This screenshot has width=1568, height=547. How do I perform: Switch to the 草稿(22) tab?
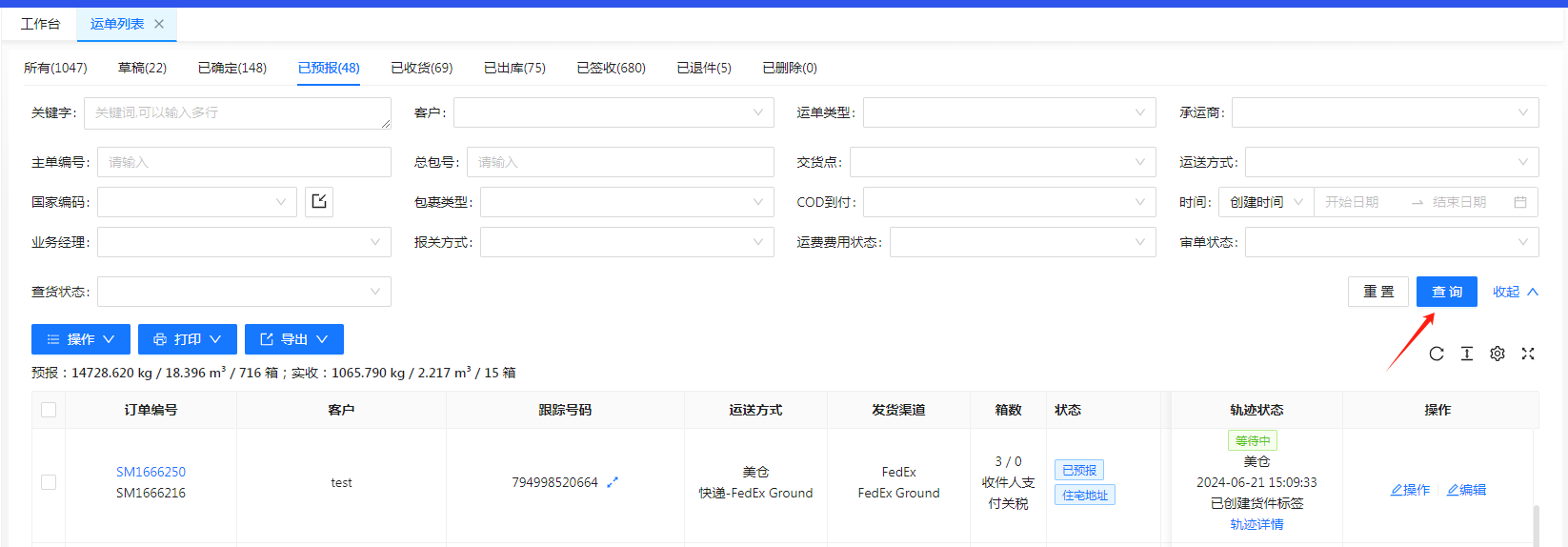tap(142, 68)
